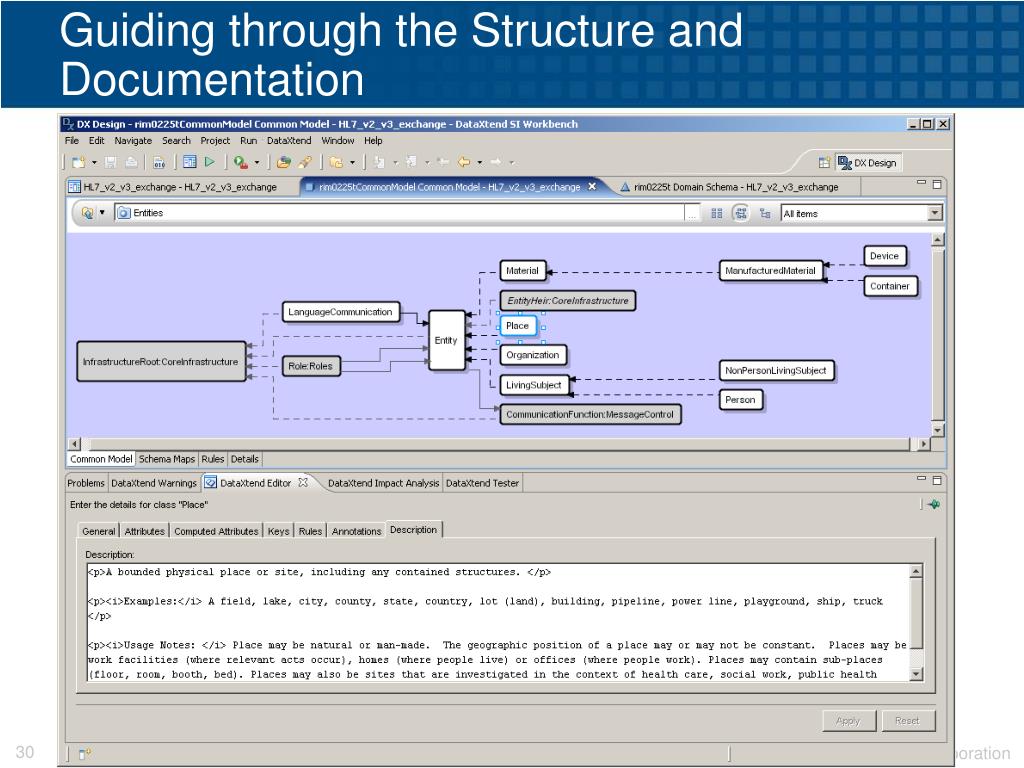
Task: Click the DX Design perspective button
Action: pyautogui.click(x=868, y=163)
